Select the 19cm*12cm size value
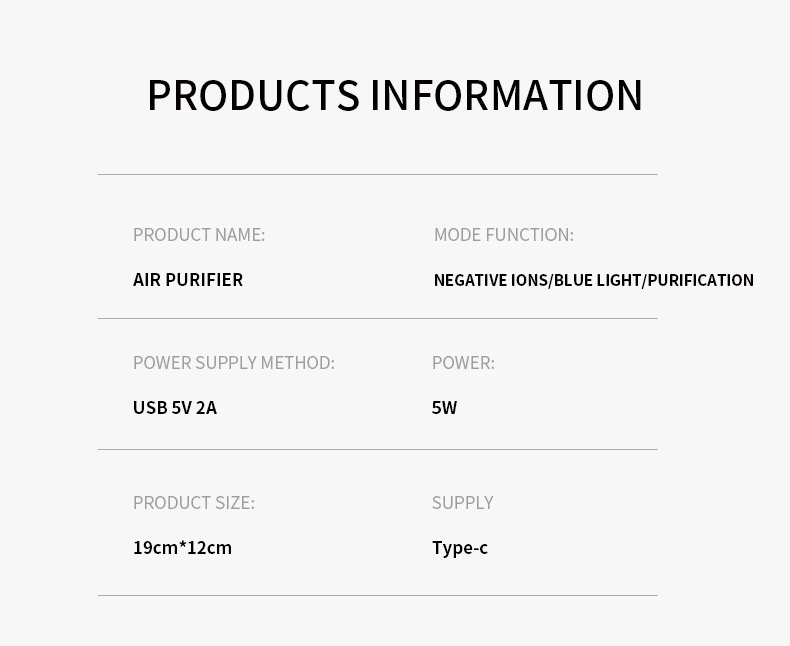Viewport: 790px width, 646px height. (x=182, y=548)
